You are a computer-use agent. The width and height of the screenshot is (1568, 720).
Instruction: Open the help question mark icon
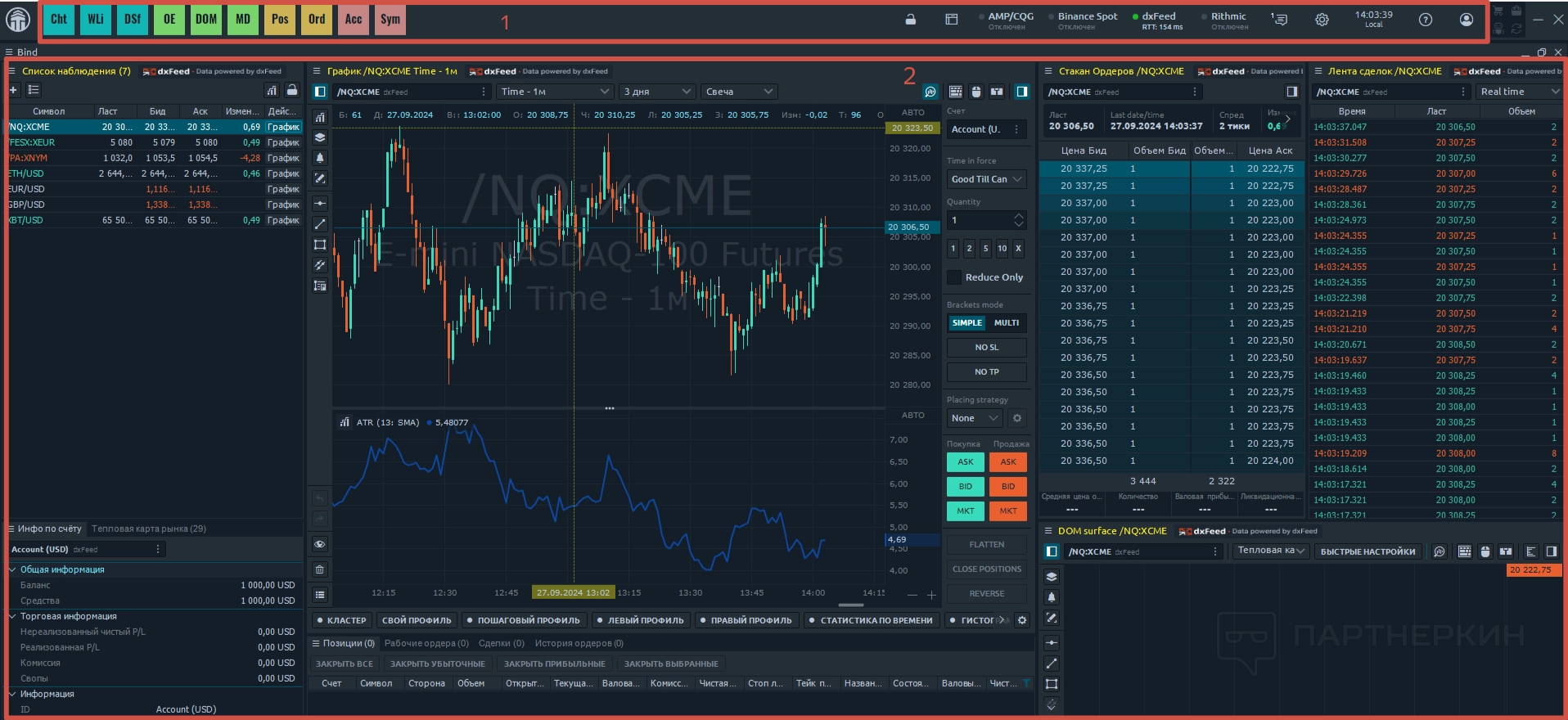tap(1426, 20)
